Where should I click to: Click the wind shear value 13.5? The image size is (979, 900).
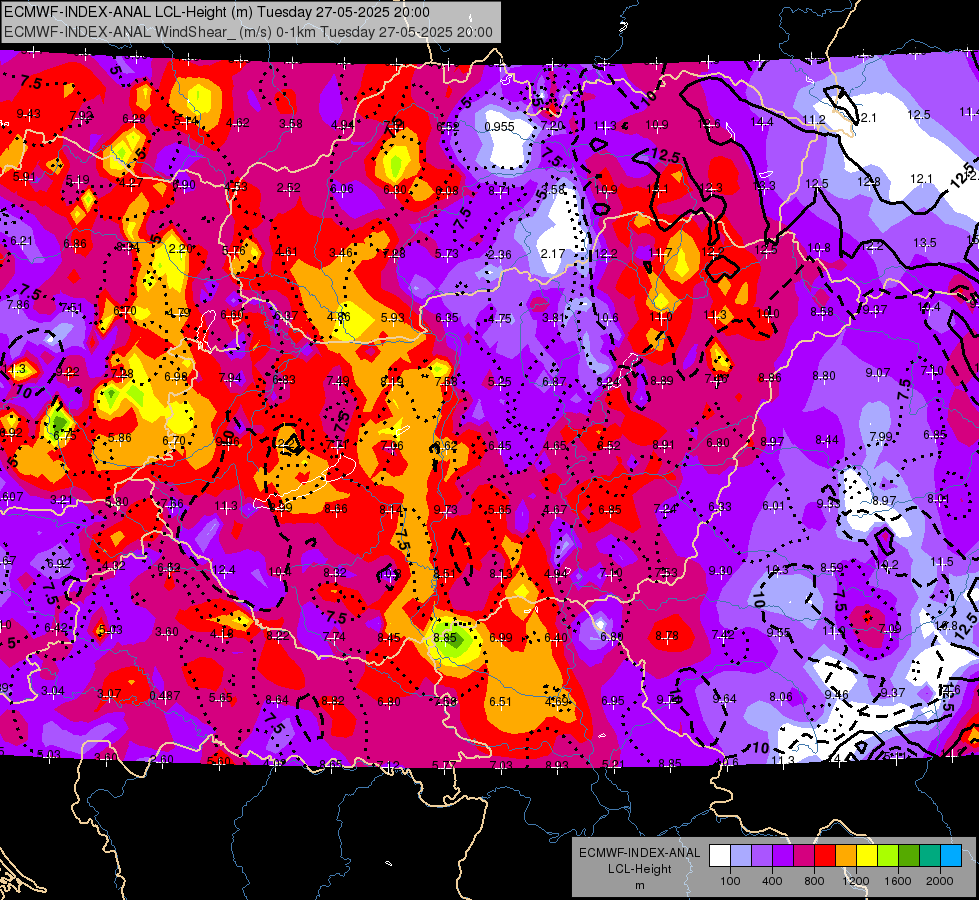pyautogui.click(x=925, y=242)
